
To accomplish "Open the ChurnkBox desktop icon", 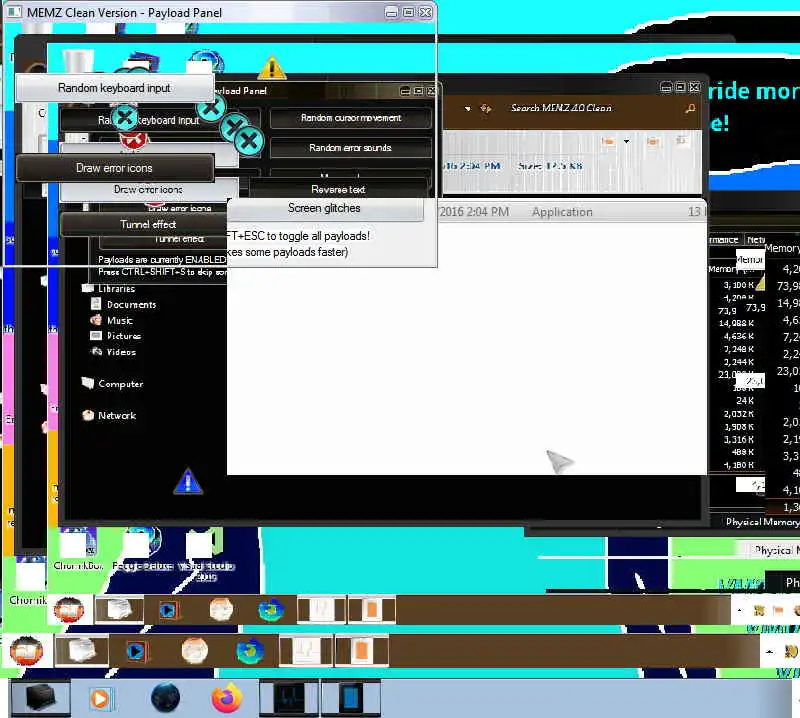I will (79, 550).
